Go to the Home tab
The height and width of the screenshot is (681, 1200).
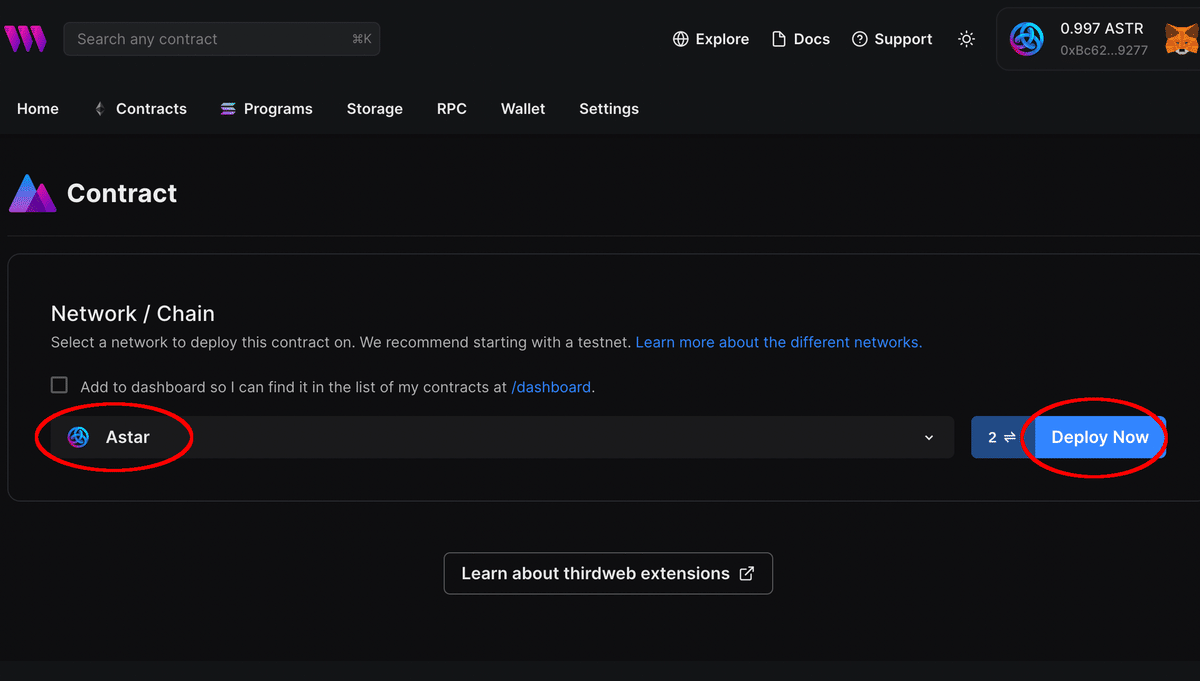pos(38,109)
